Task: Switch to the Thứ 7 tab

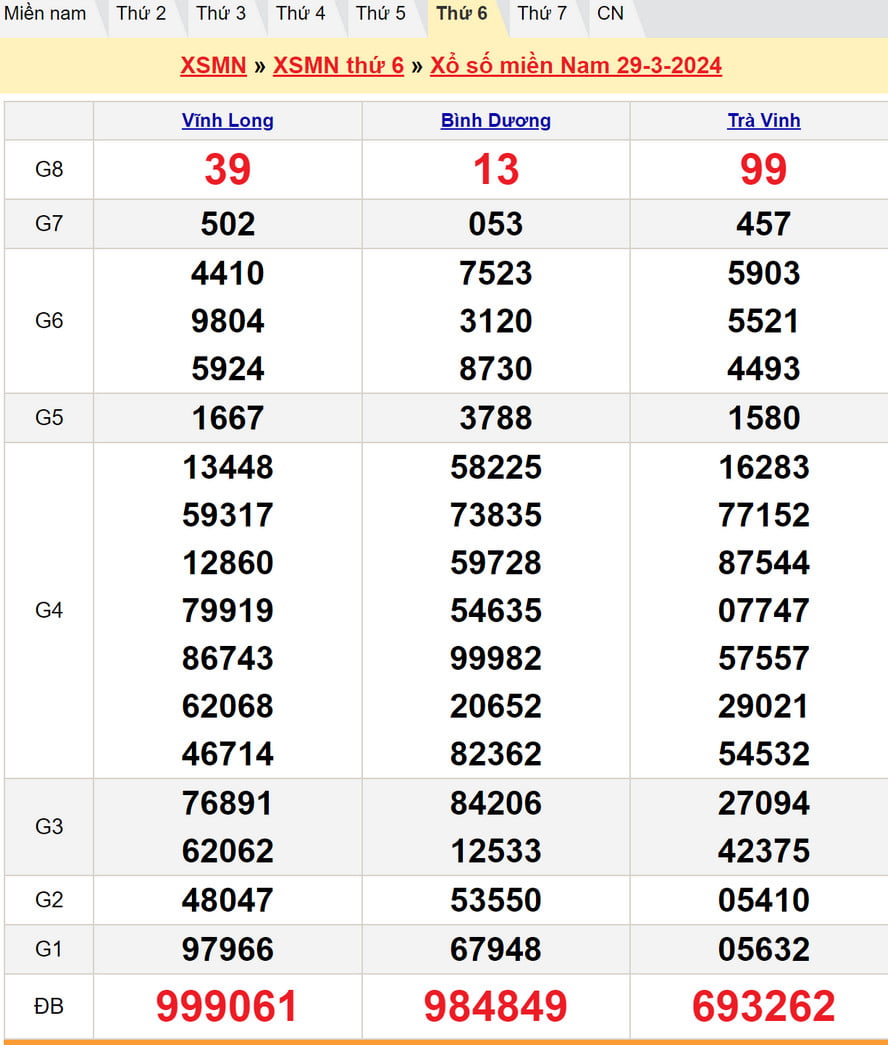Action: pos(542,14)
